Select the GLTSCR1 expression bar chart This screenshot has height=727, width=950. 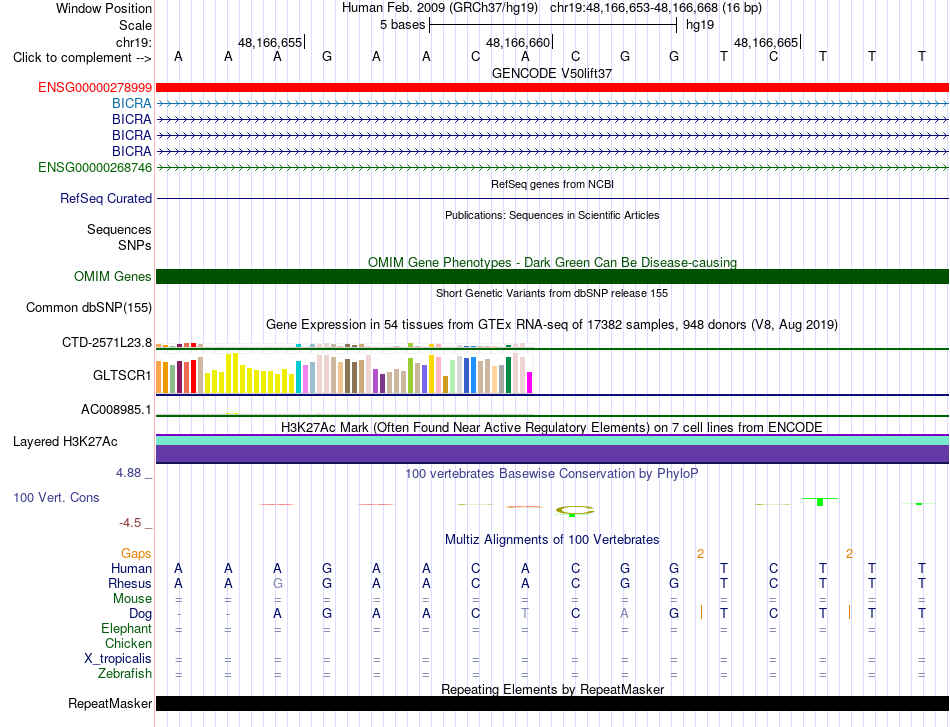pyautogui.click(x=344, y=373)
